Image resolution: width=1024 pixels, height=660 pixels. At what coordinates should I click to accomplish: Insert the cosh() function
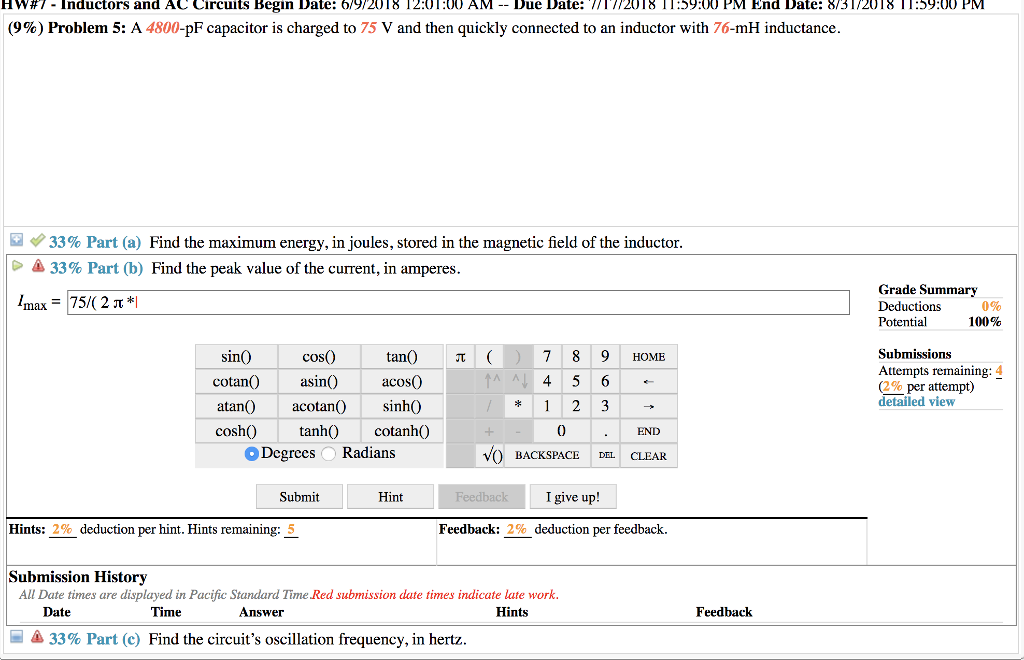click(x=236, y=431)
